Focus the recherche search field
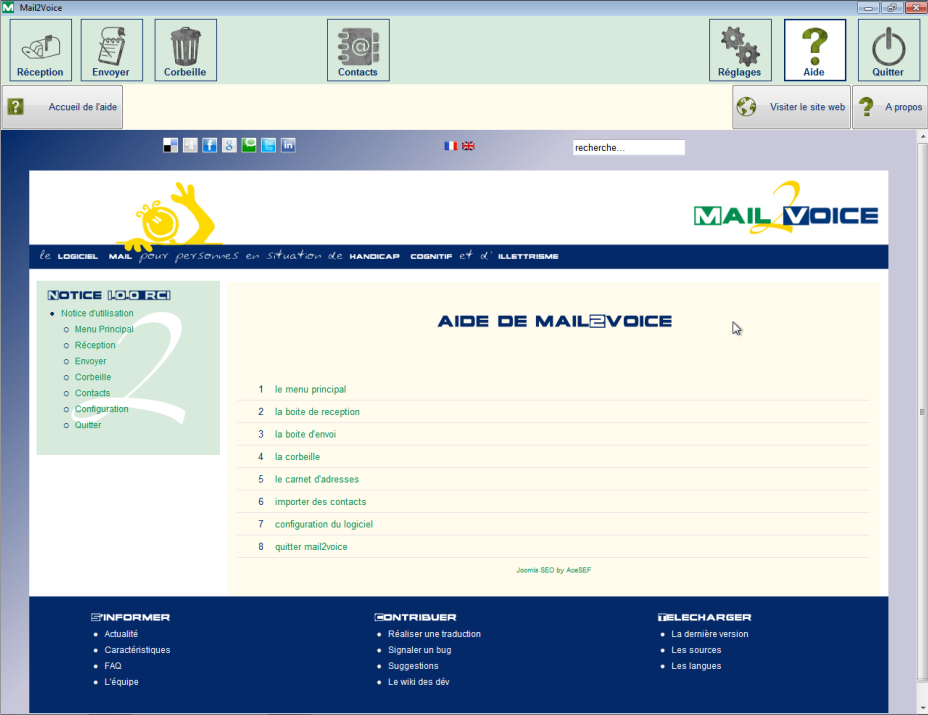 [629, 147]
